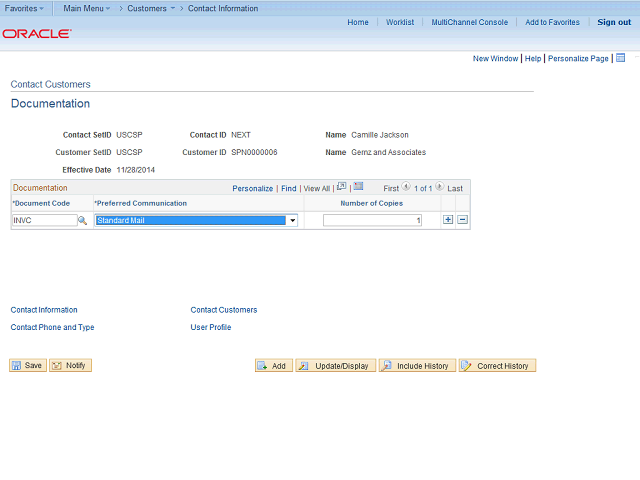Open the Document Code lookup magnifier
Screen dimensions: 640x480
point(82,220)
